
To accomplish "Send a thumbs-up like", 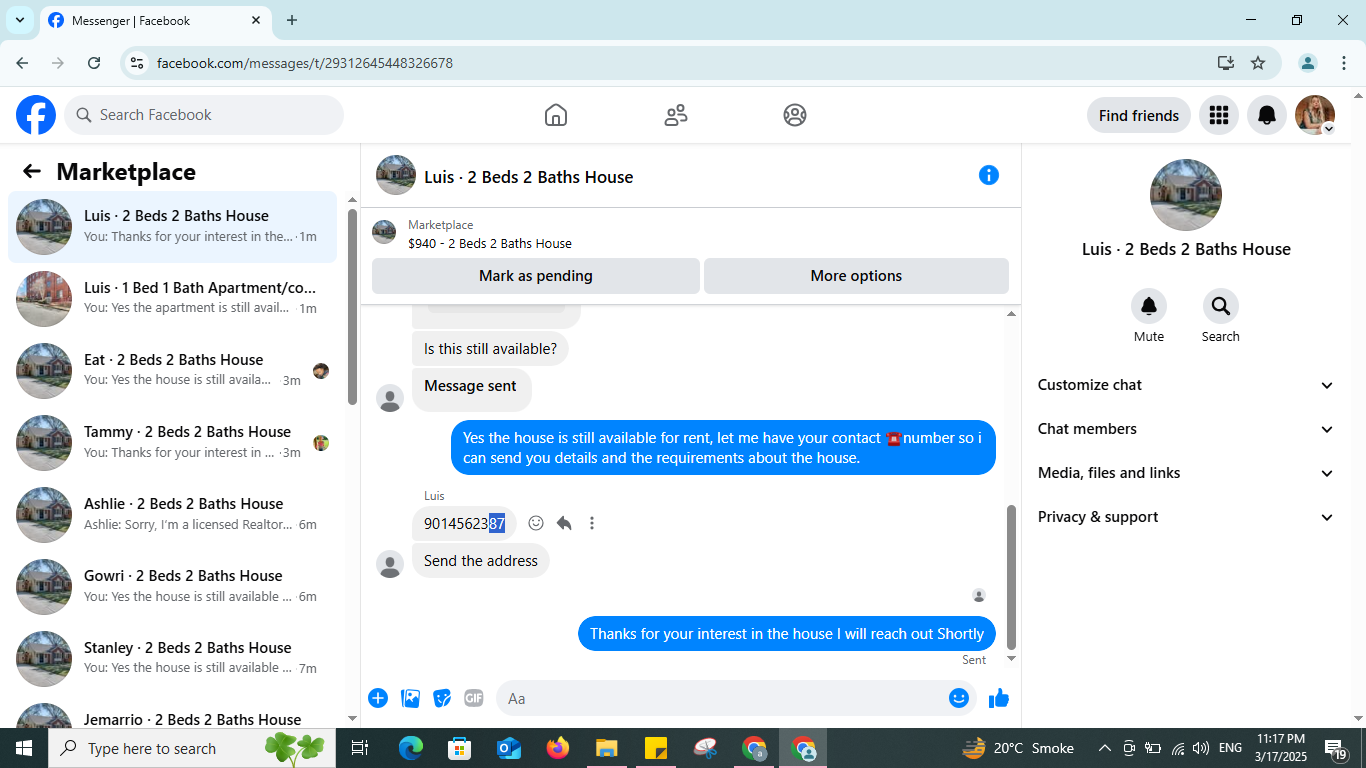I will pos(999,698).
